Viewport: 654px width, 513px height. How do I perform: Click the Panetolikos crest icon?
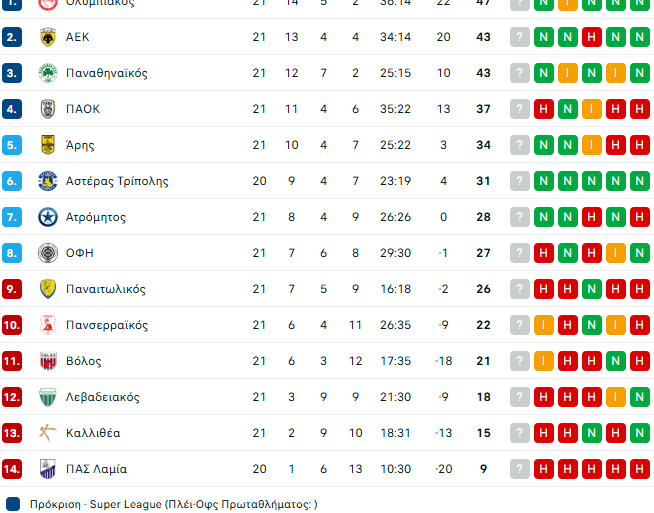47,289
